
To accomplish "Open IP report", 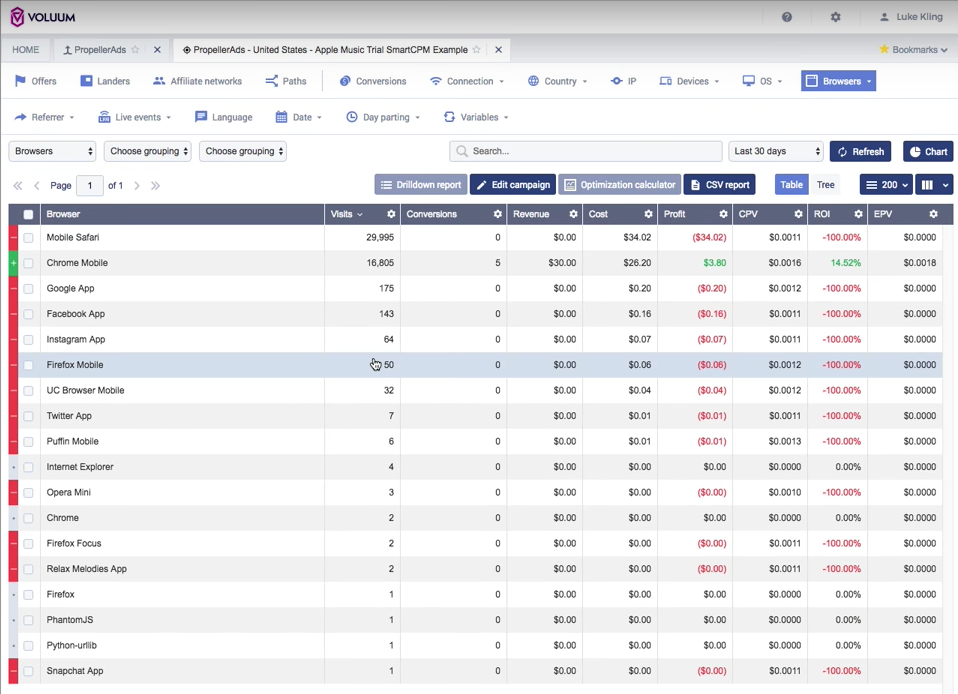I will 623,81.
